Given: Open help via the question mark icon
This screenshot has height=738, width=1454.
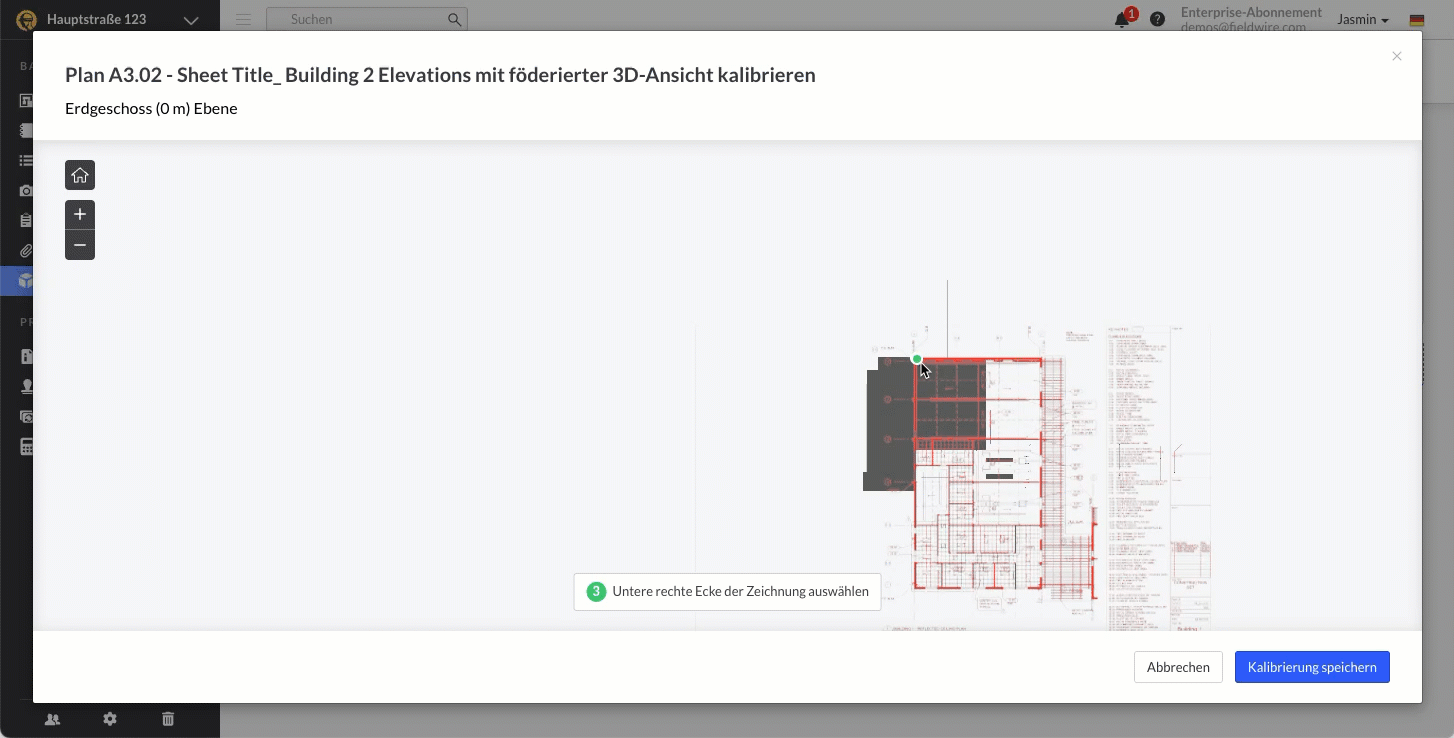Looking at the screenshot, I should pyautogui.click(x=1157, y=20).
